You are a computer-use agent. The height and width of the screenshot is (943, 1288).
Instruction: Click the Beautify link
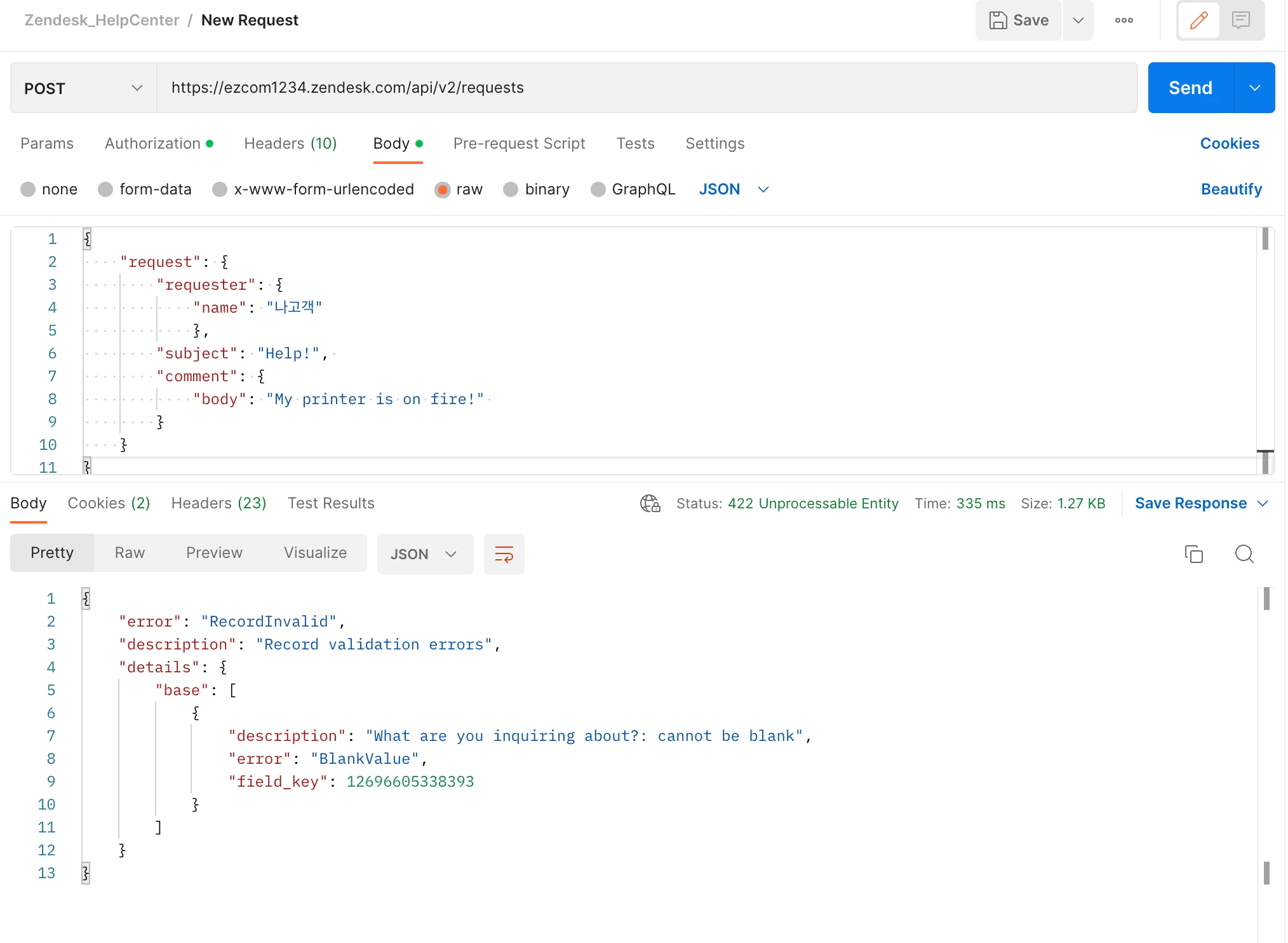[x=1231, y=189]
